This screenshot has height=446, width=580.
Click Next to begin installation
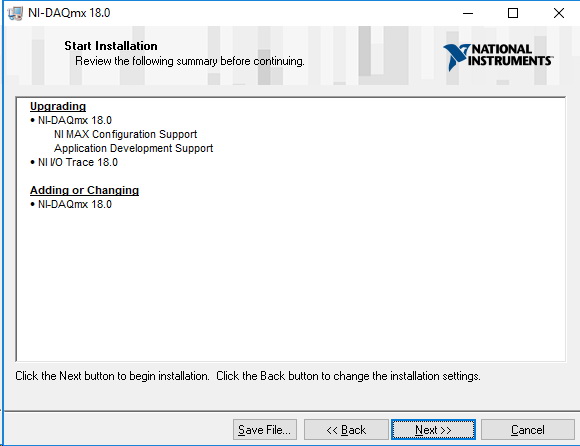click(433, 430)
